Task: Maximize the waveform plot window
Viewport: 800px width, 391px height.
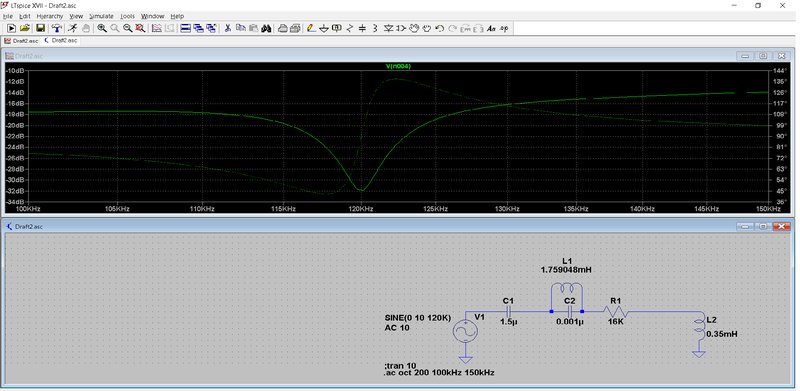Action: pos(763,56)
